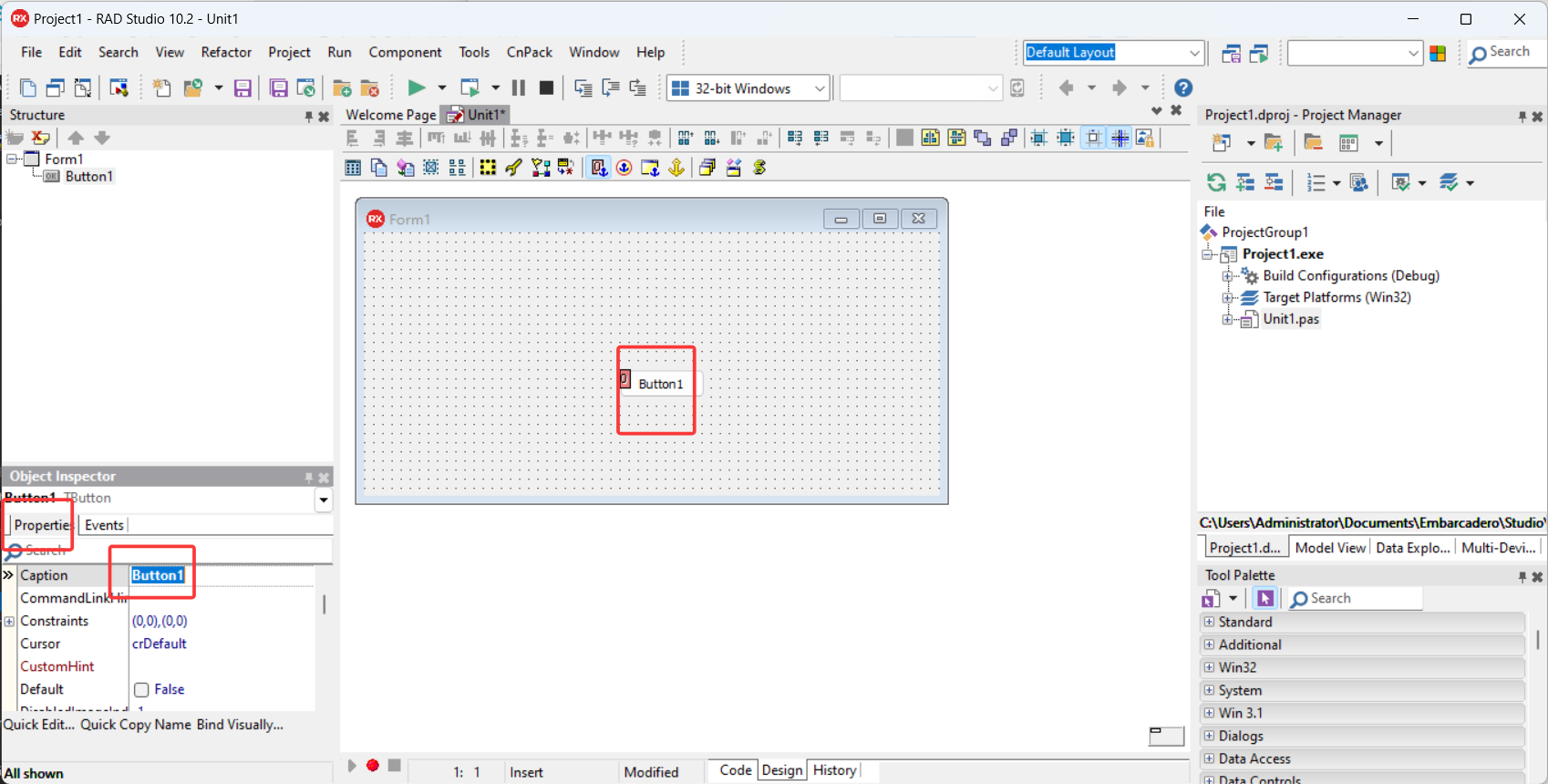The image size is (1548, 784).
Task: Expand the Target Platforms (Win32) node
Action: pyautogui.click(x=1228, y=298)
